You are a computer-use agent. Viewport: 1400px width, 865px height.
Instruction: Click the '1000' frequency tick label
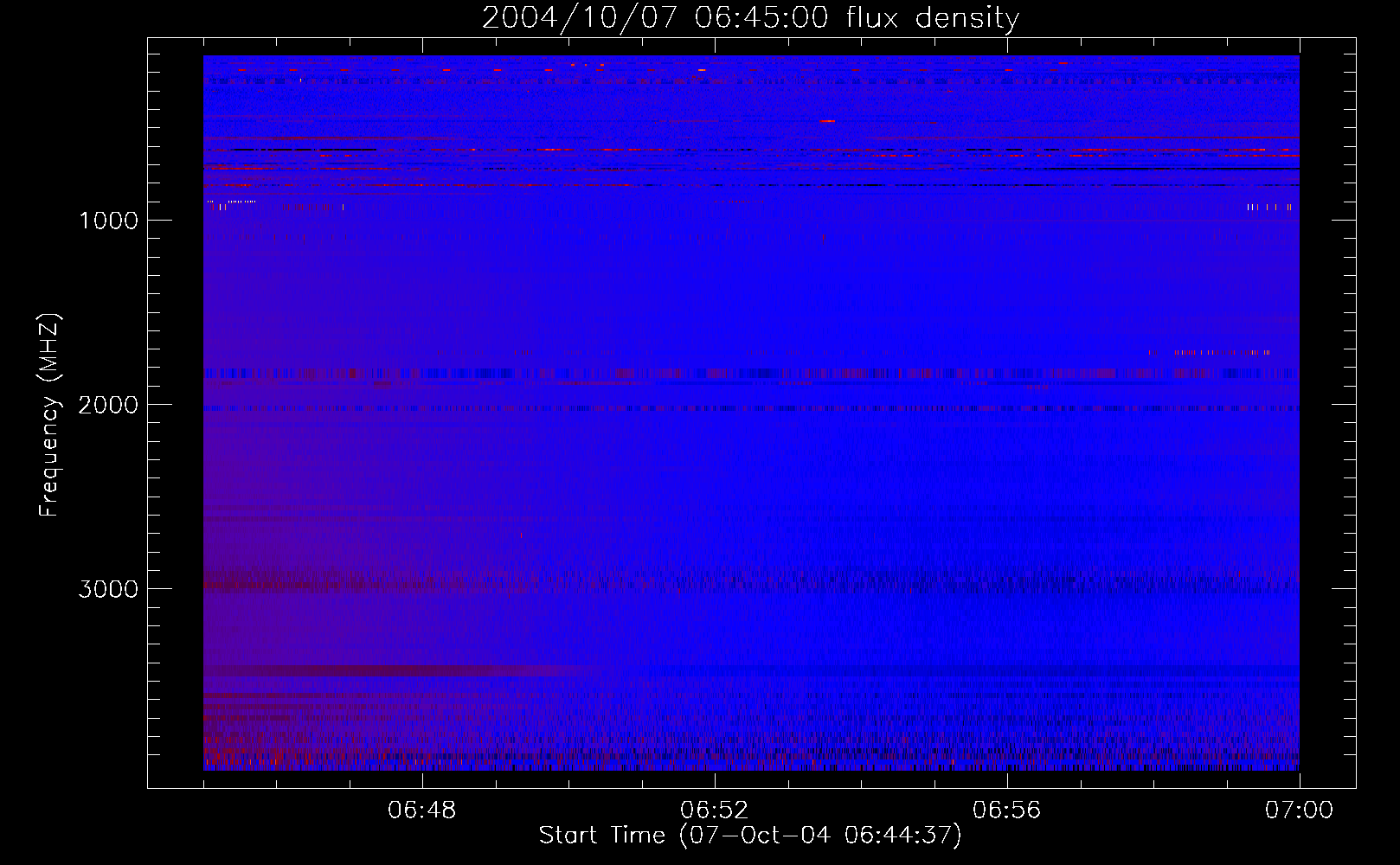[108, 221]
